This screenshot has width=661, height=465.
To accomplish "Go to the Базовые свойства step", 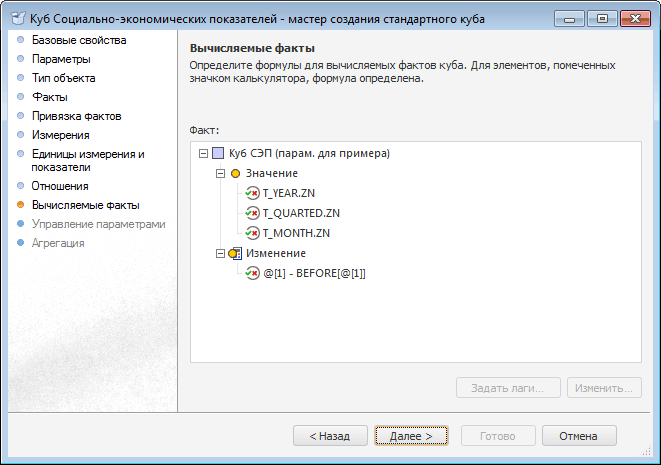I will (x=79, y=41).
